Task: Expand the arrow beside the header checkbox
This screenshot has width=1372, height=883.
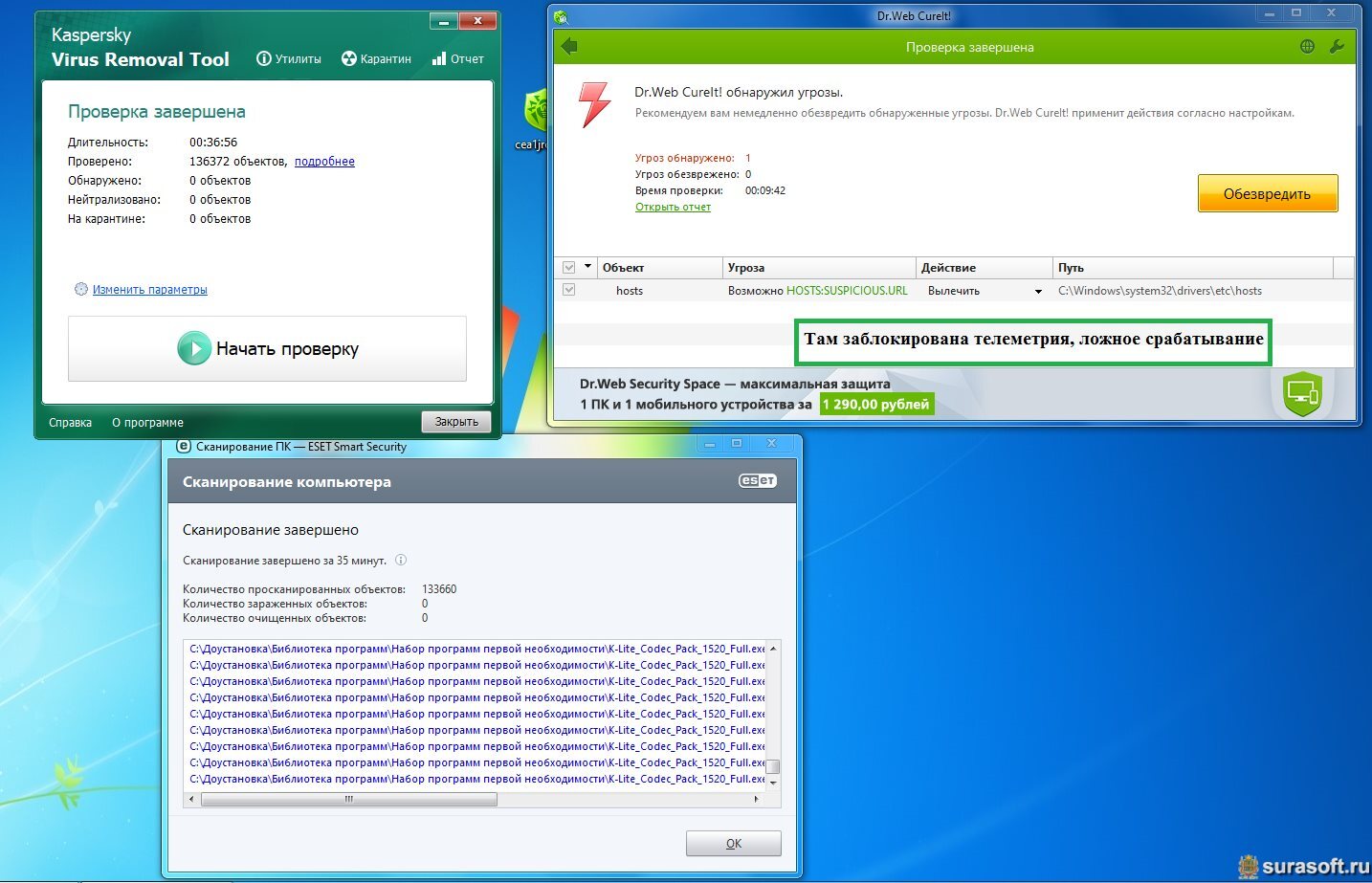Action: point(587,267)
